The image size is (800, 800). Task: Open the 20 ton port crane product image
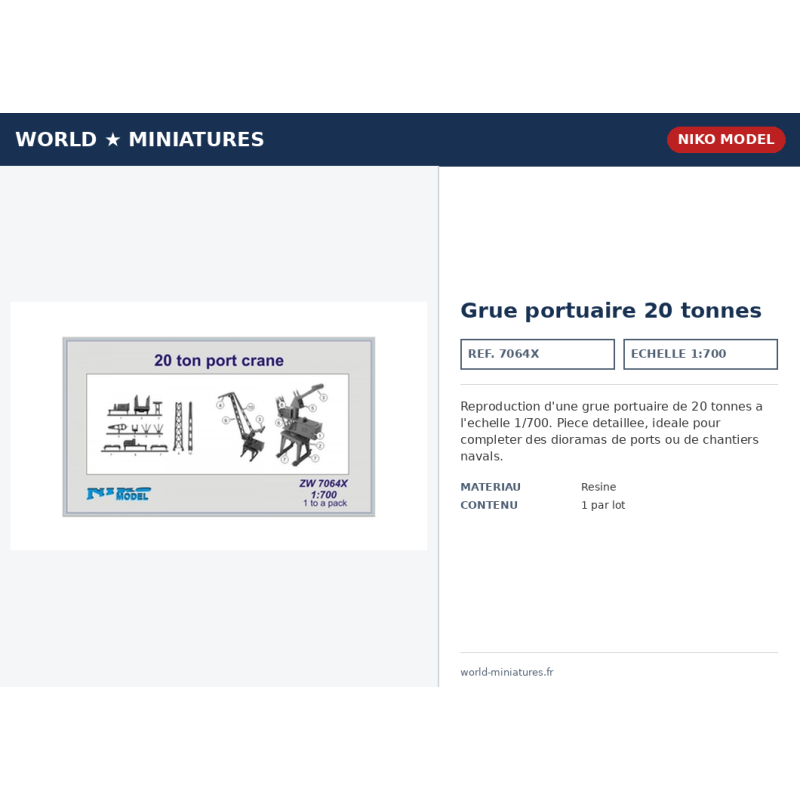219,427
